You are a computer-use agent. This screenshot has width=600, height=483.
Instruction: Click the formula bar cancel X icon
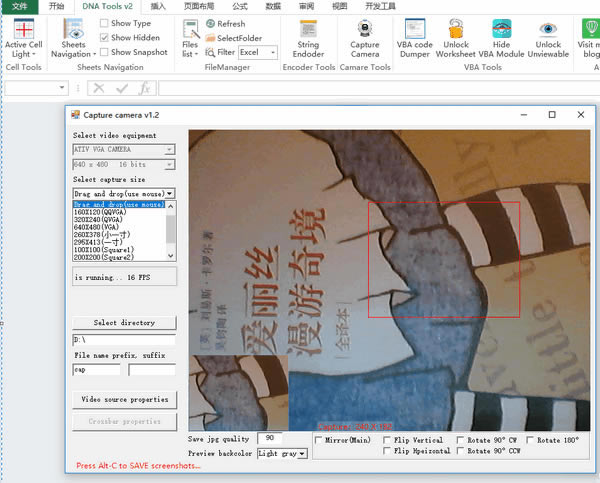[99, 88]
